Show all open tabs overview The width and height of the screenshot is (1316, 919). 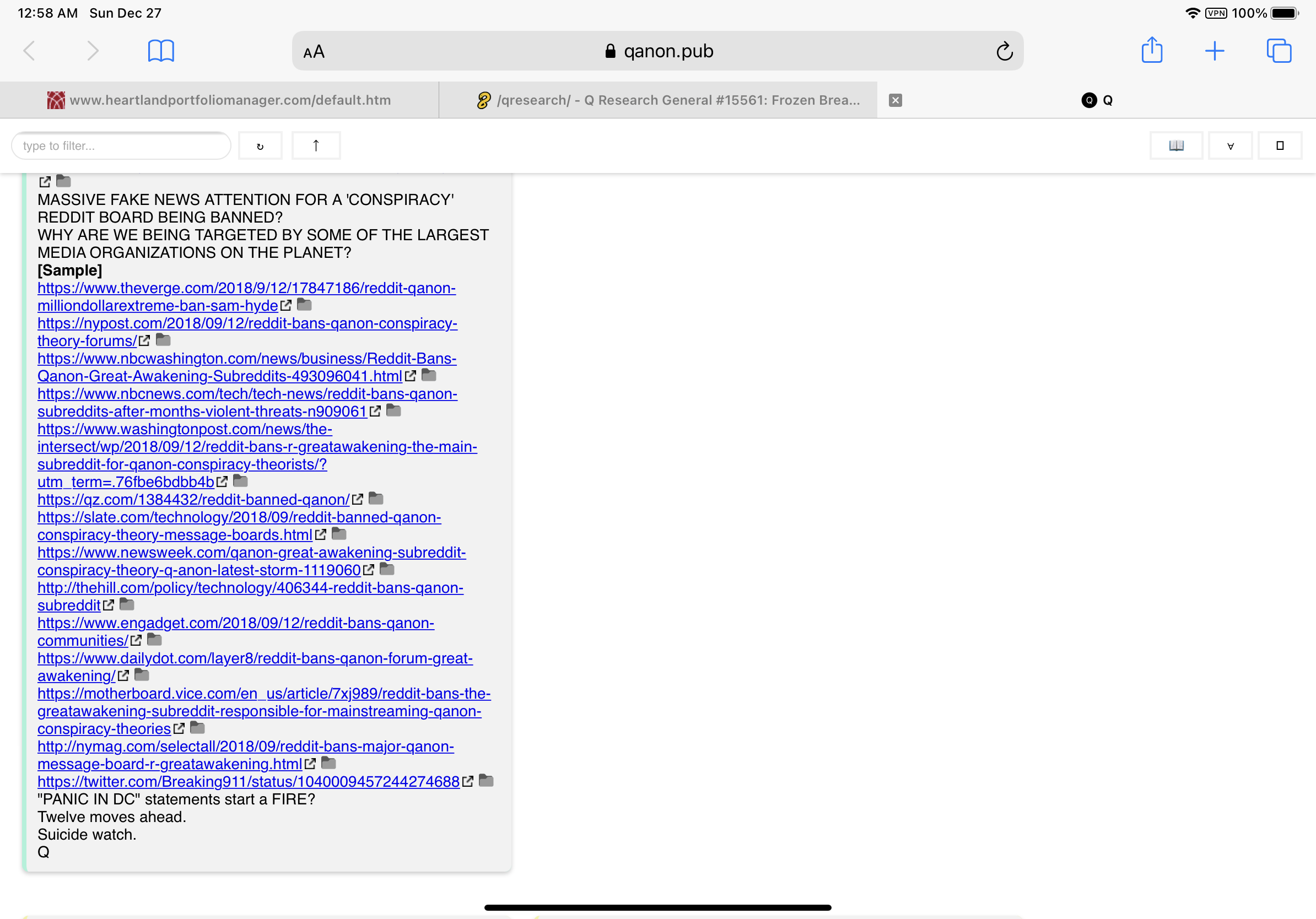click(1279, 51)
